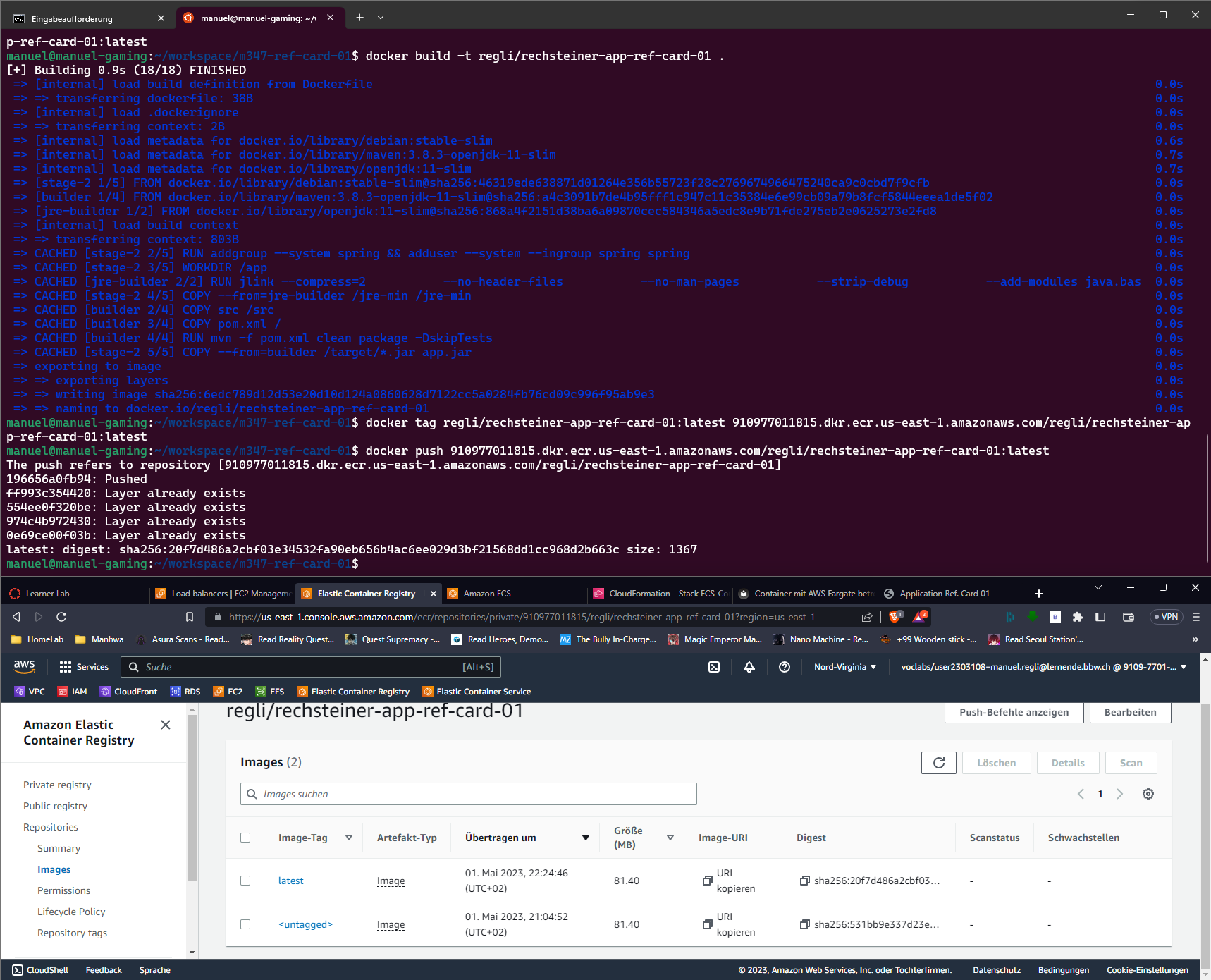Copy the digest of the untagged image
This screenshot has height=980, width=1211.
click(804, 924)
